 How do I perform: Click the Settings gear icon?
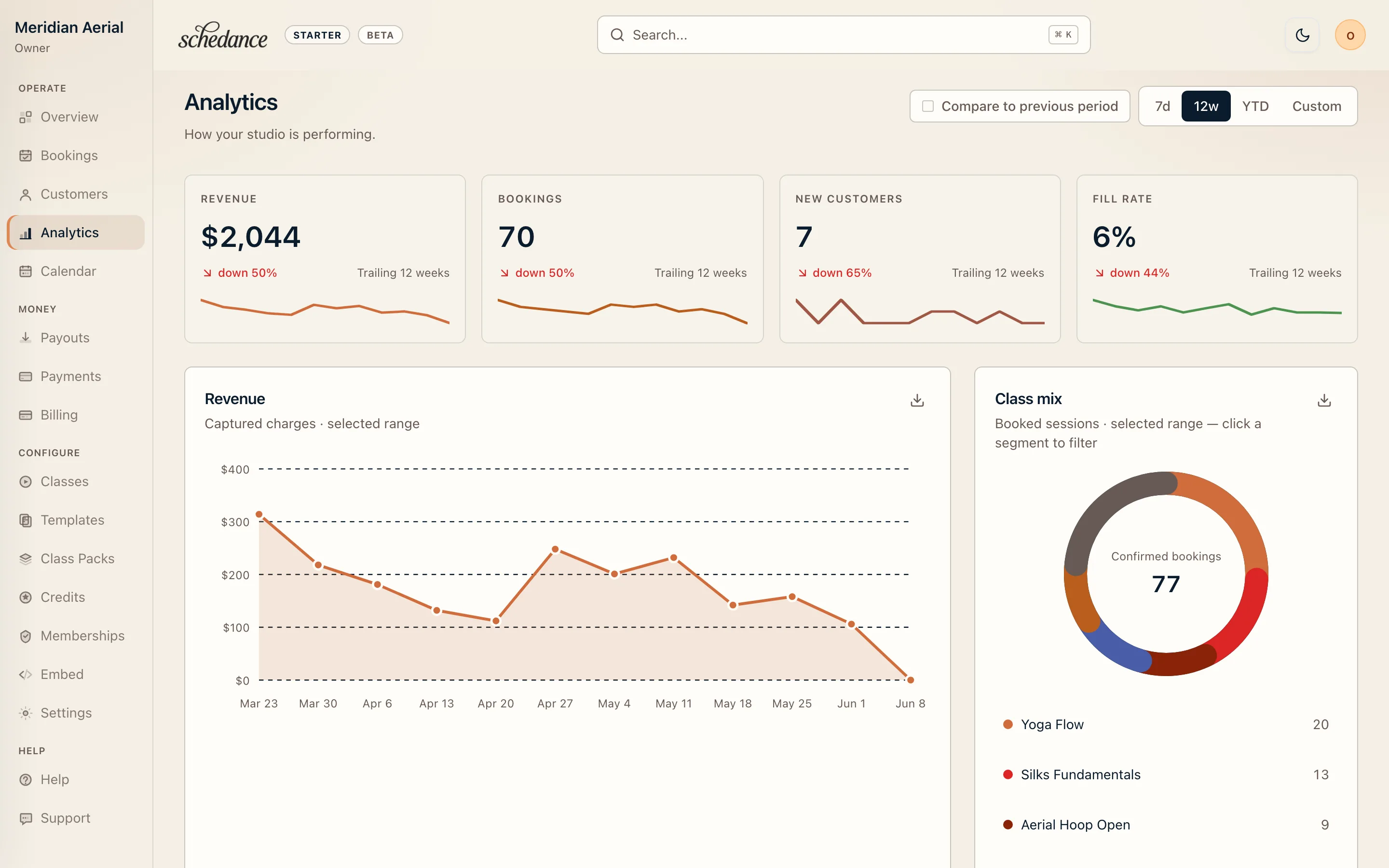click(x=25, y=713)
